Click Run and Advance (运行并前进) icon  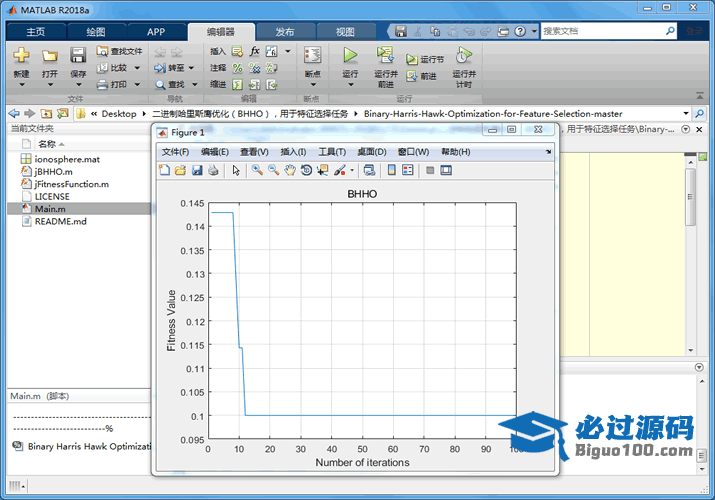tap(385, 56)
